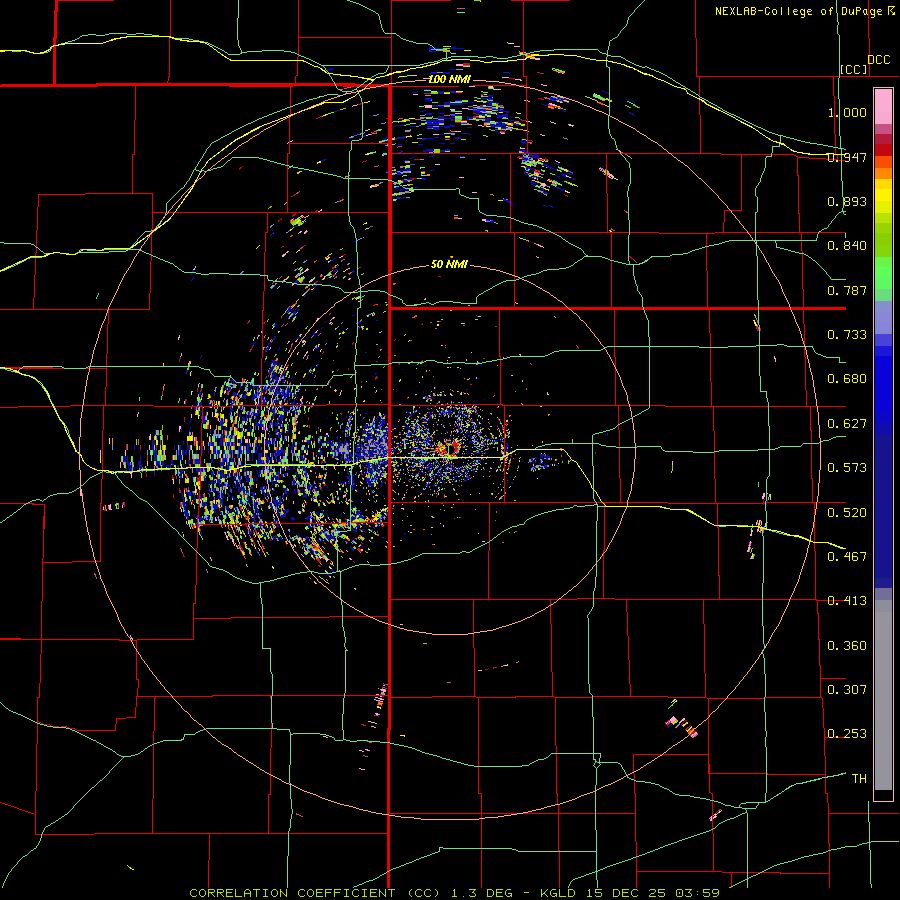This screenshot has width=900, height=900.
Task: Click the 0.360 scale value
Action: click(847, 646)
